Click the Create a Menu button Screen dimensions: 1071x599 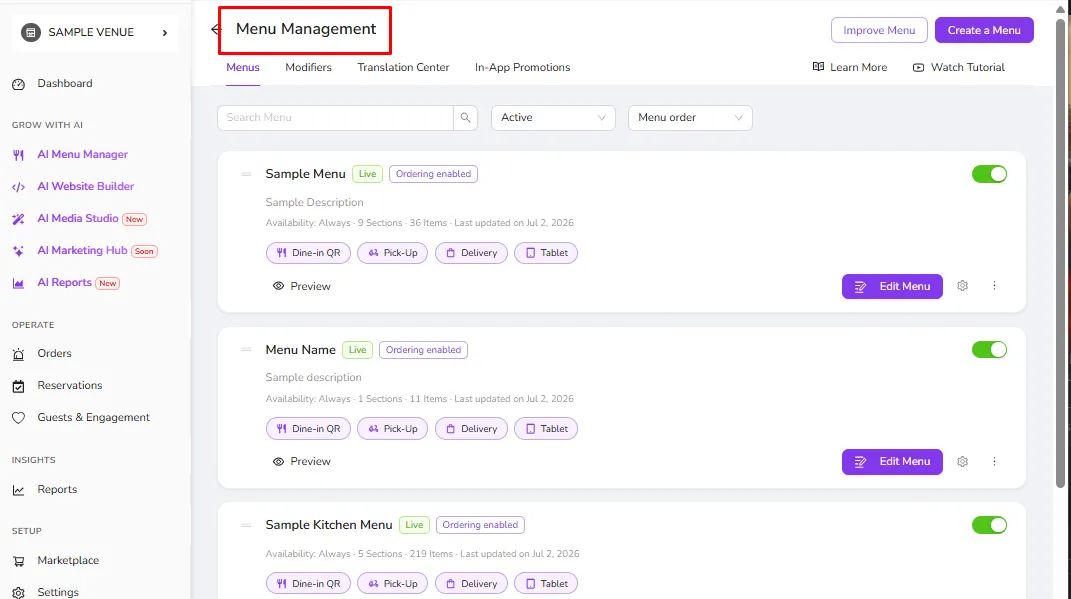[x=984, y=30]
